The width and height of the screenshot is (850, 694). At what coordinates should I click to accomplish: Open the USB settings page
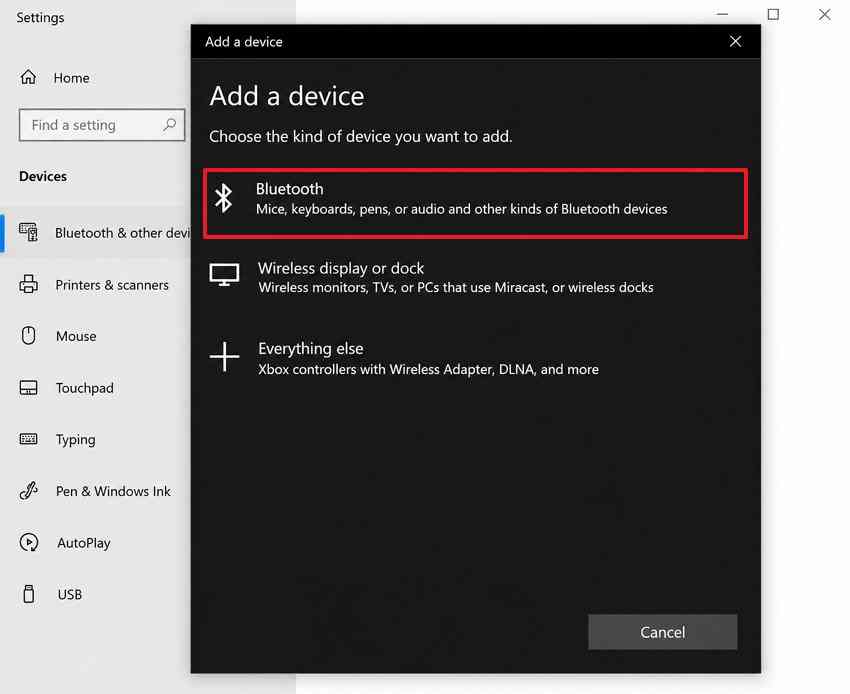click(69, 595)
